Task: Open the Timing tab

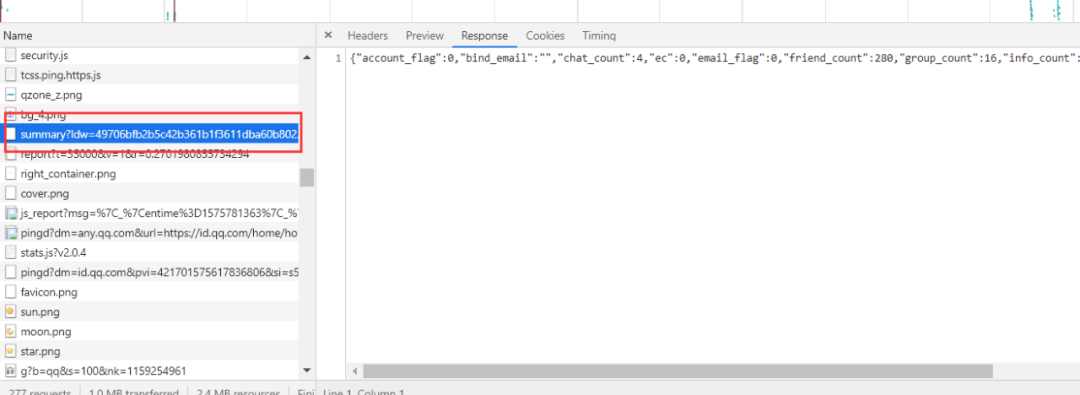Action: pos(599,36)
